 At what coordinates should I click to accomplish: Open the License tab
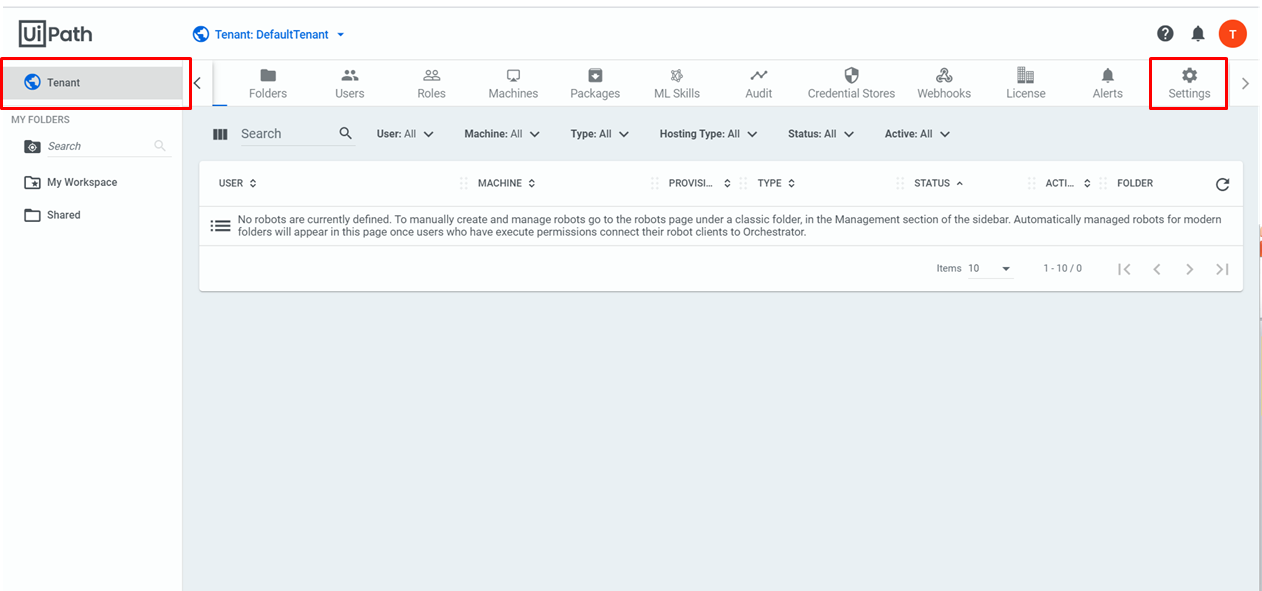click(x=1026, y=83)
